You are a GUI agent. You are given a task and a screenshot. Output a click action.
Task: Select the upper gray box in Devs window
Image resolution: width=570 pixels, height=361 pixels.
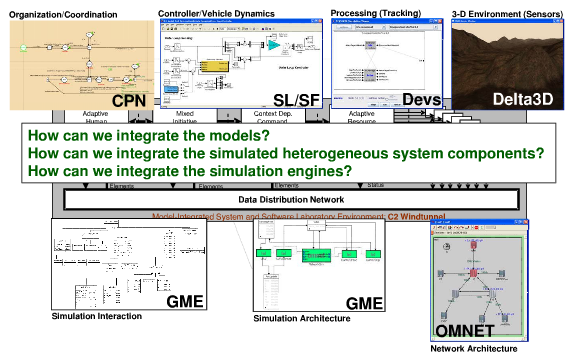point(370,45)
